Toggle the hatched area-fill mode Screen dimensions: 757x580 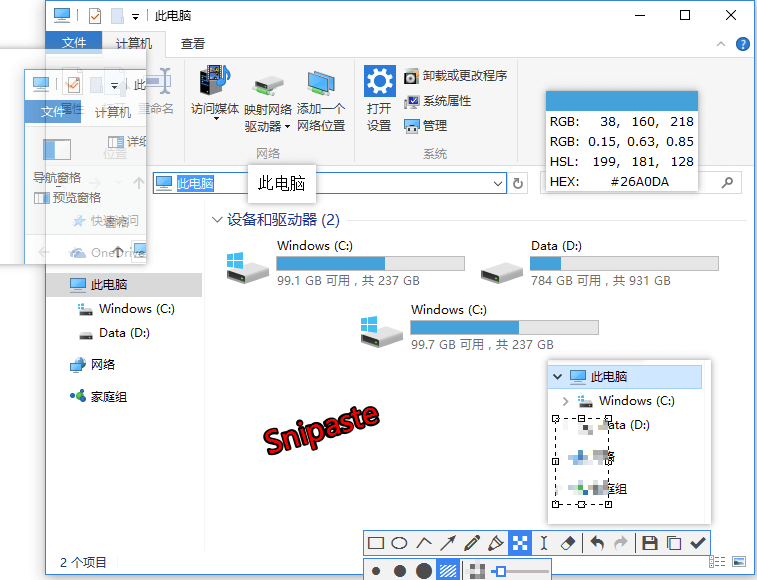[x=448, y=571]
